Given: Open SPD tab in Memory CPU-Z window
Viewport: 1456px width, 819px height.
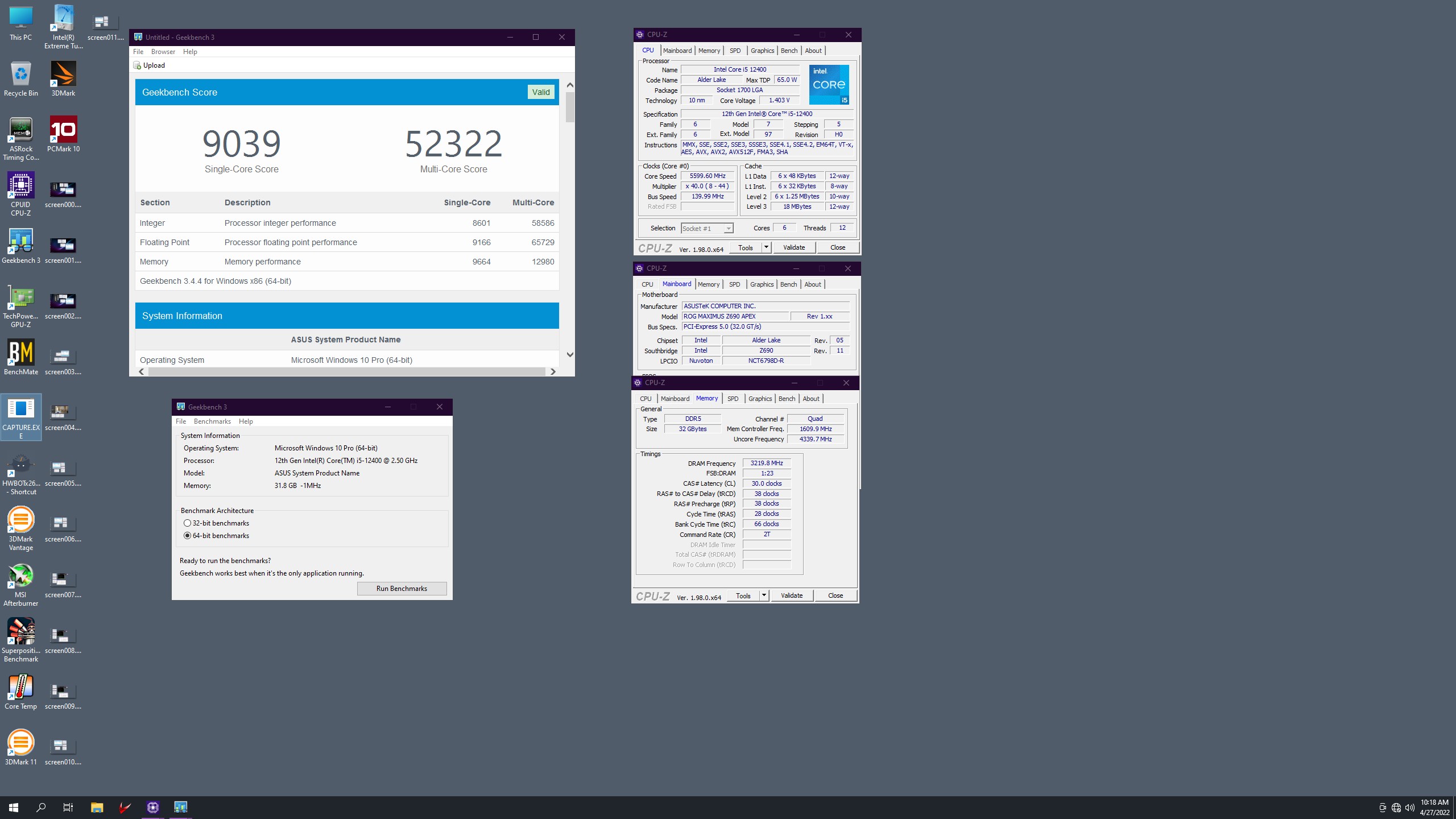Looking at the screenshot, I should click(x=733, y=399).
